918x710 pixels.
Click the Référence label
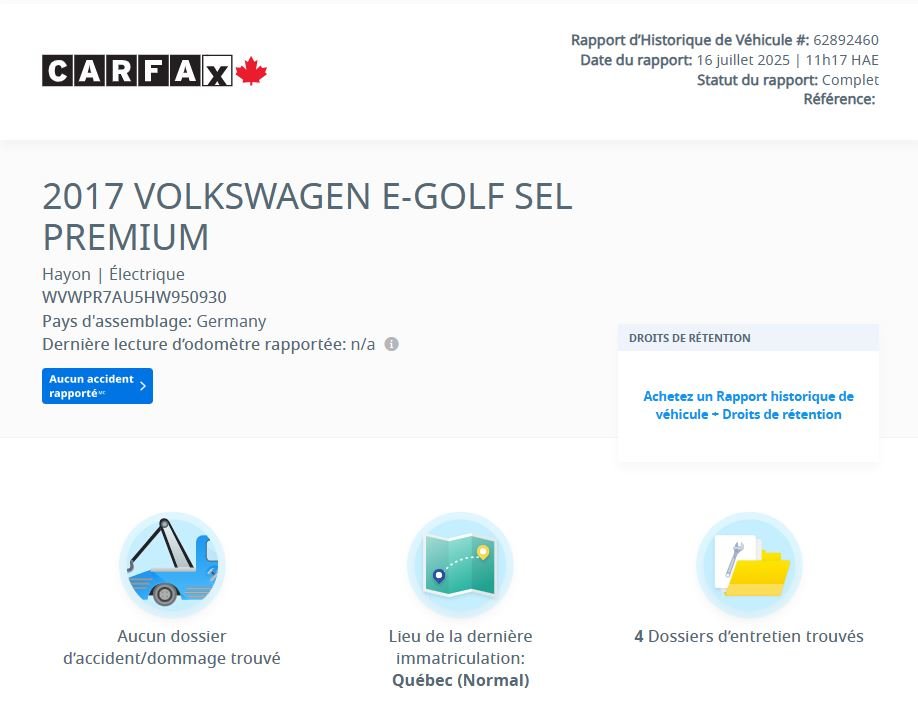pyautogui.click(x=839, y=99)
